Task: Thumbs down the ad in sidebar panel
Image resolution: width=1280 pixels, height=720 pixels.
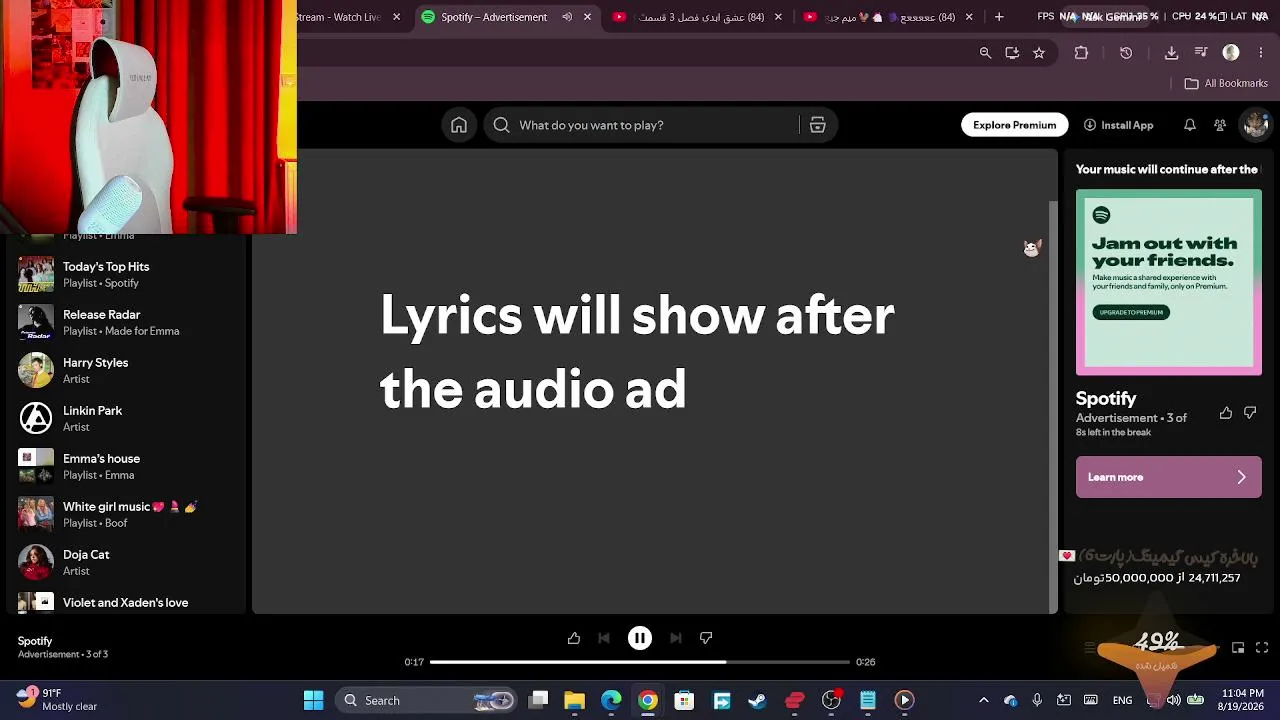Action: [x=1250, y=413]
